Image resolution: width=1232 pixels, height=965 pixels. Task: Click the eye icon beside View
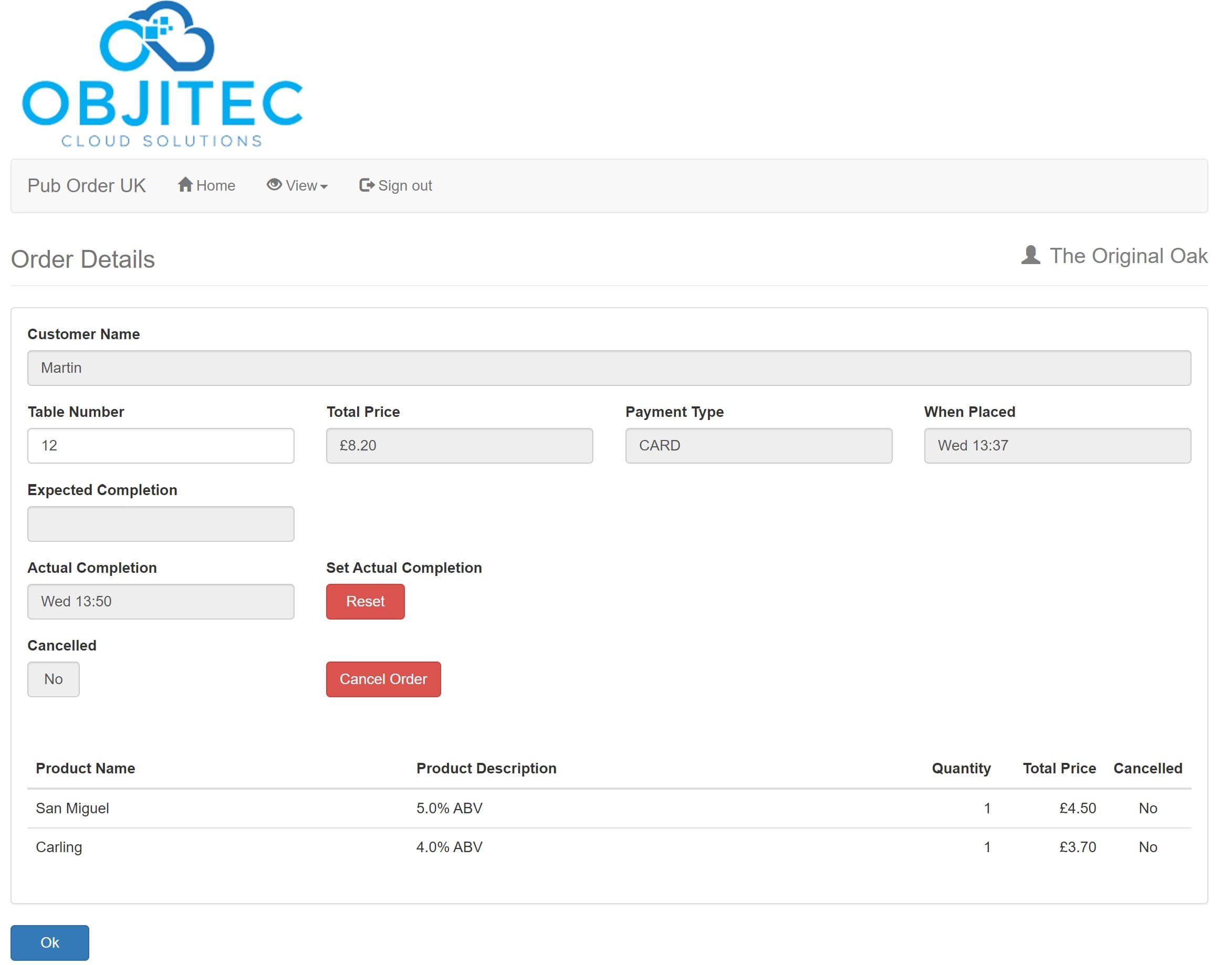click(275, 185)
